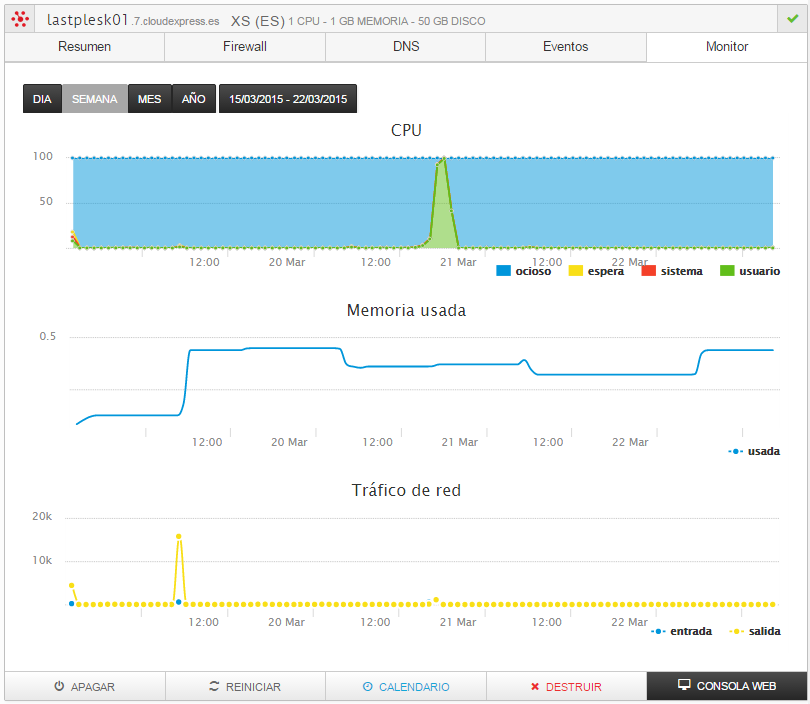Viewport: 810px width, 704px height.
Task: Select the DIA time range
Action: pyautogui.click(x=42, y=99)
